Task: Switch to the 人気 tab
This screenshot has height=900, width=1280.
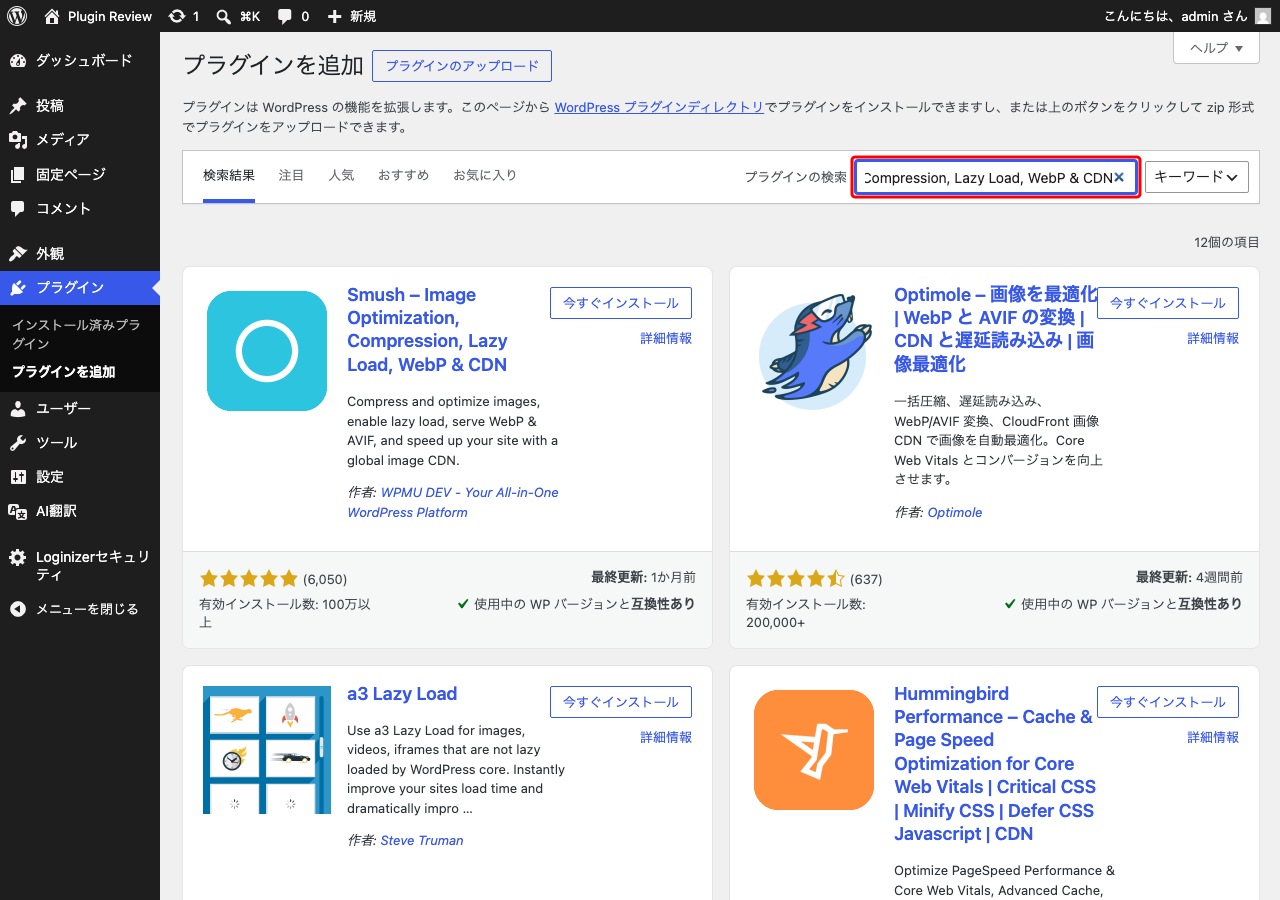Action: pos(341,176)
